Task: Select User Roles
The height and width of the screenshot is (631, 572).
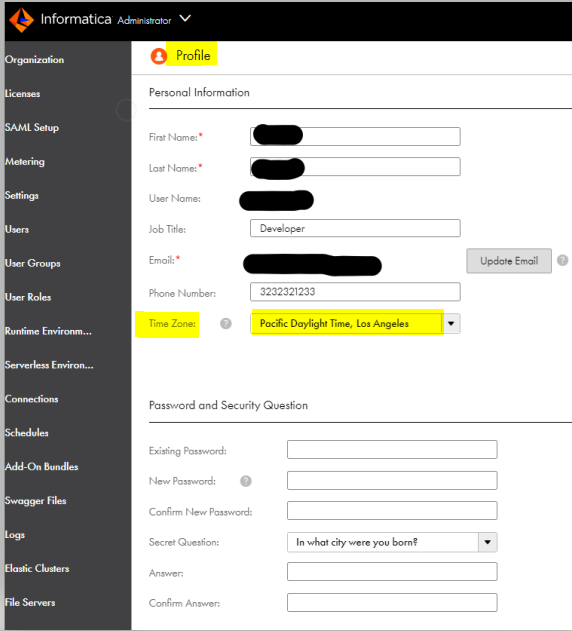Action: coord(28,297)
